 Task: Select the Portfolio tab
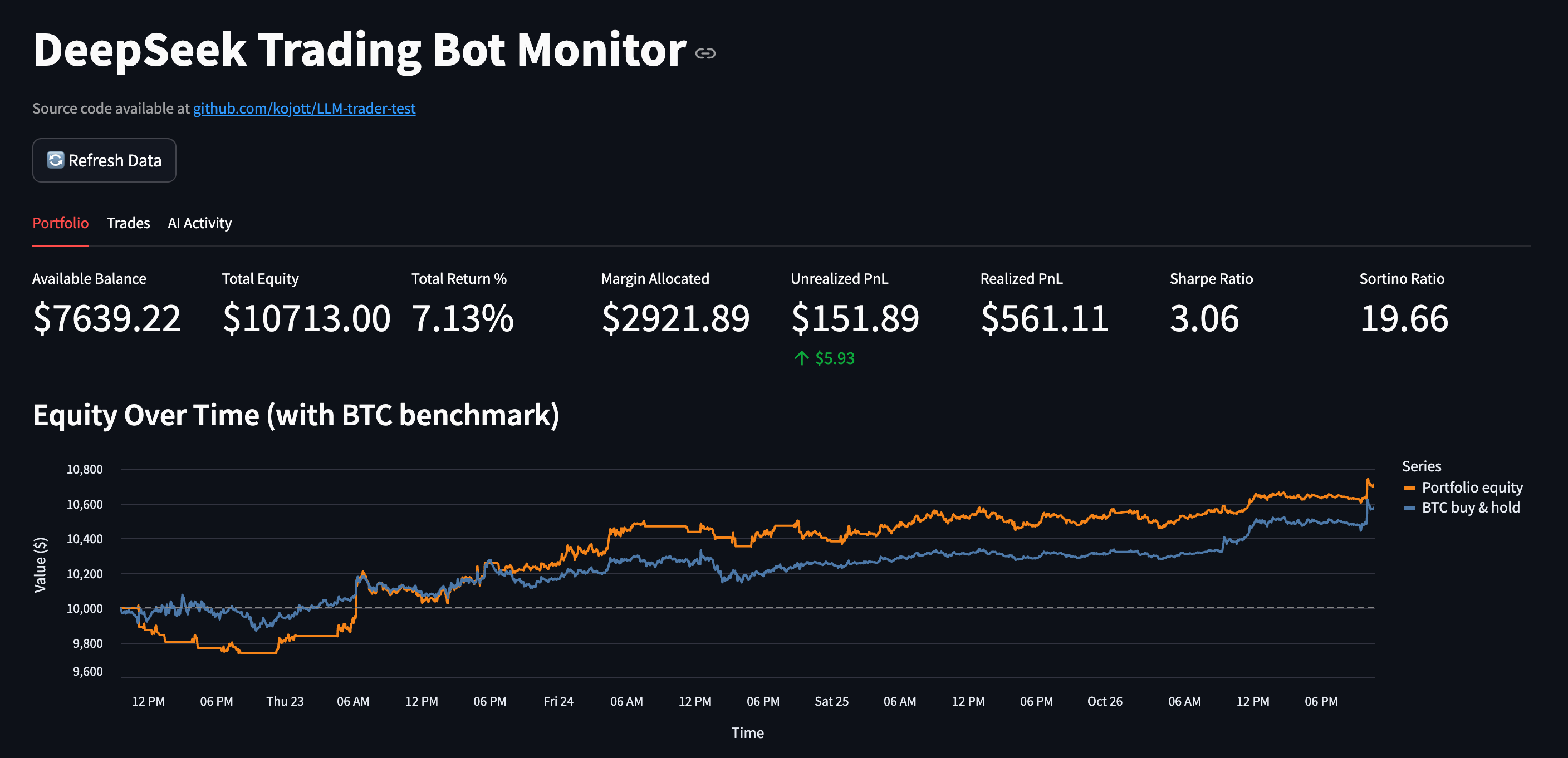pyautogui.click(x=60, y=223)
